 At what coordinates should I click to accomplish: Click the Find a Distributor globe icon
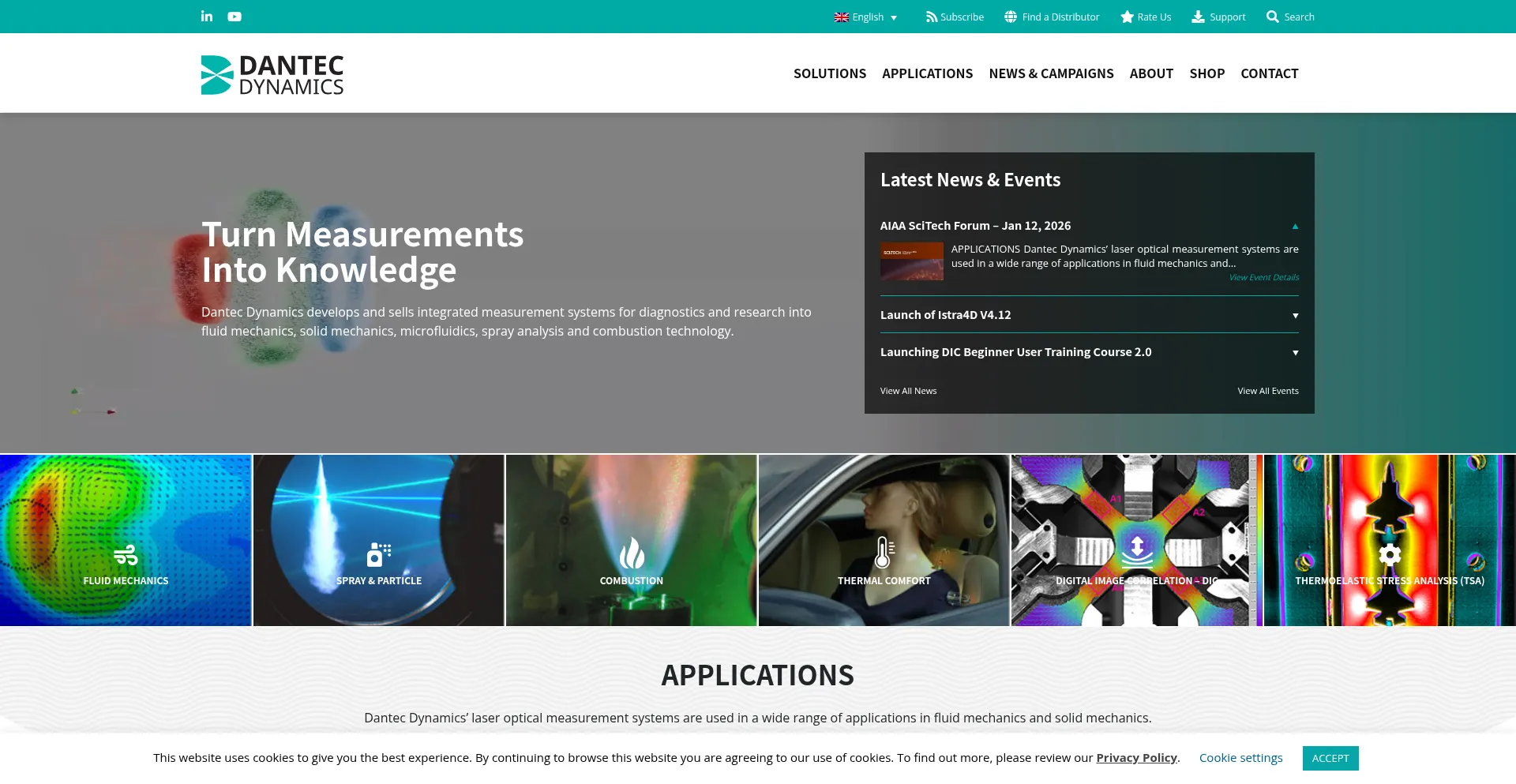[x=1011, y=17]
